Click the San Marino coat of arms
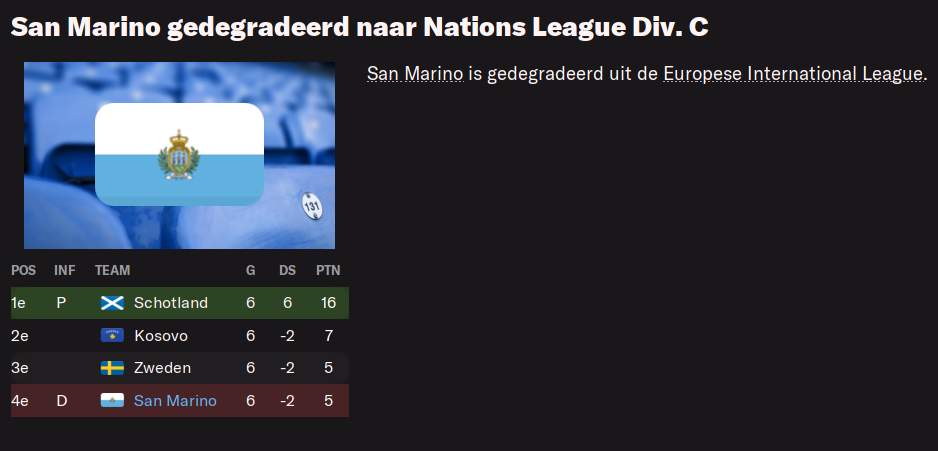This screenshot has width=938, height=451. tap(178, 154)
